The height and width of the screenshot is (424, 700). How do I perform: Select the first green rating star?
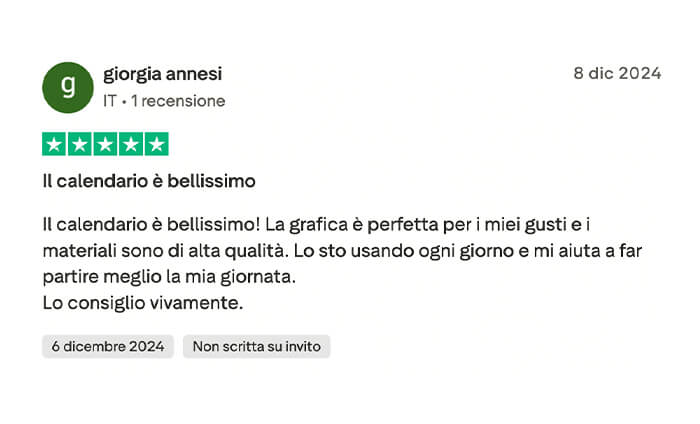coord(54,144)
